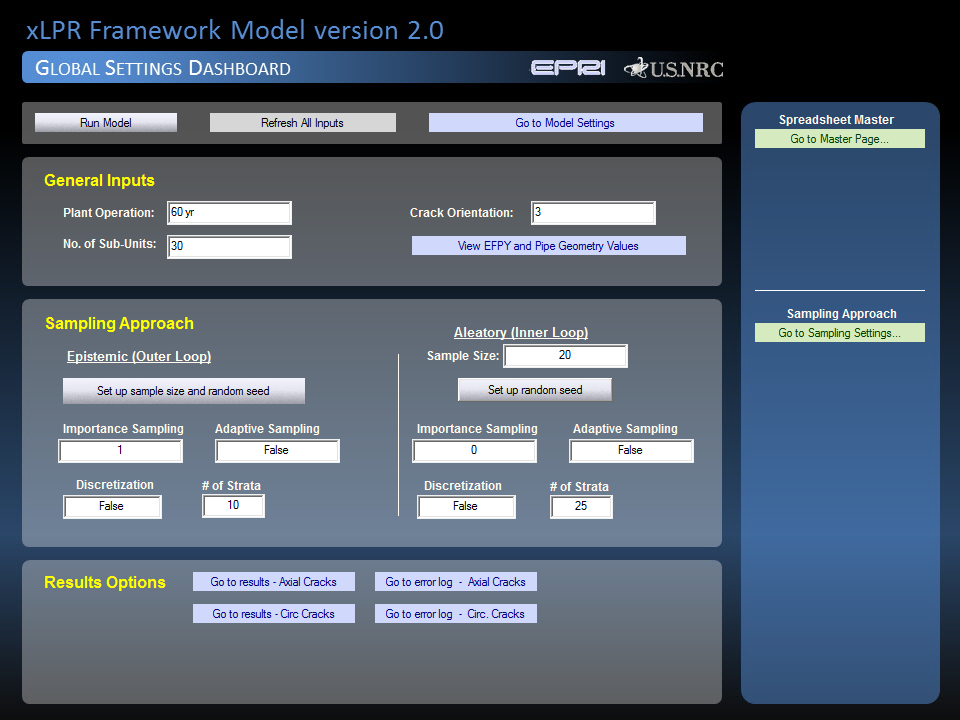Select the Crack Orientation input box
The image size is (960, 720).
click(x=593, y=212)
